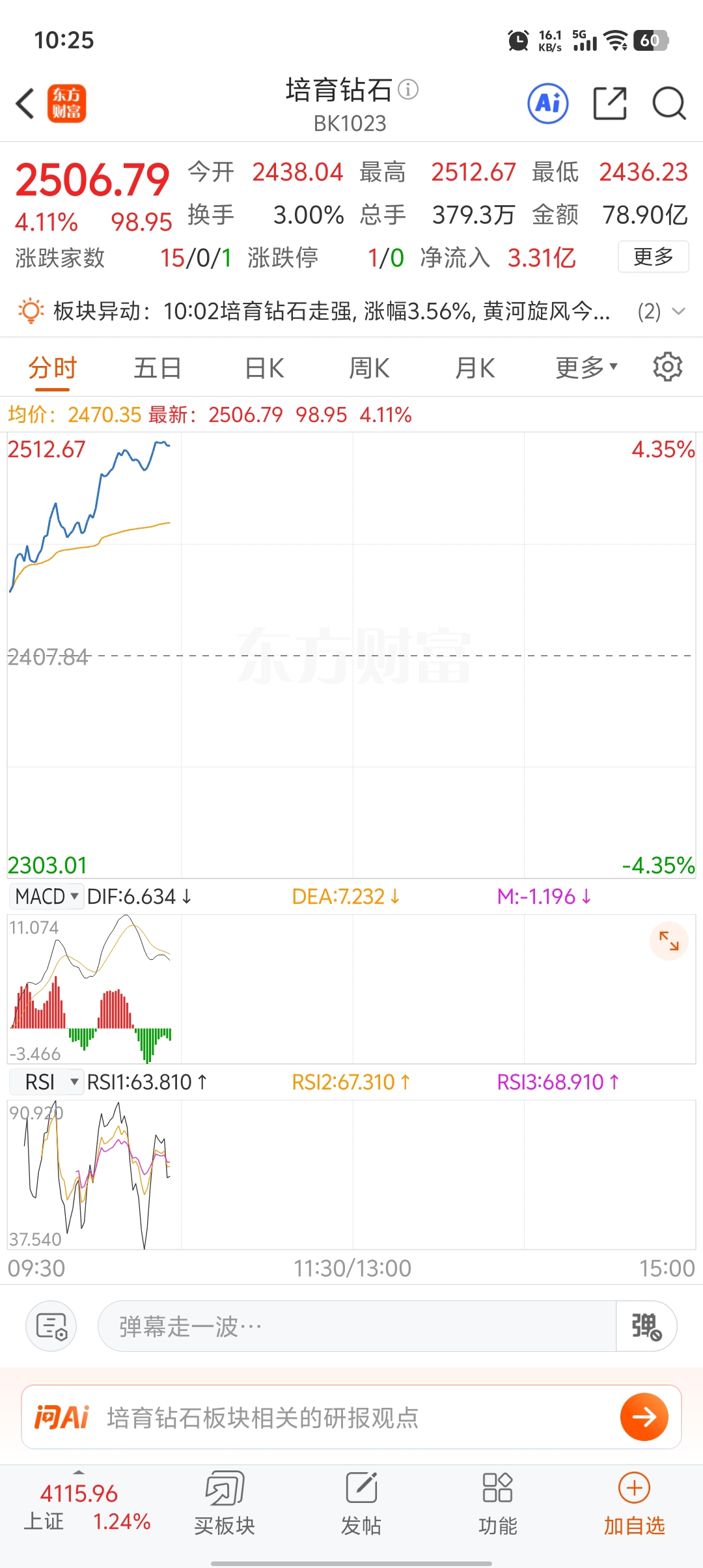
Task: Submit the 问Ai query with orange arrow
Action: coord(644,1417)
